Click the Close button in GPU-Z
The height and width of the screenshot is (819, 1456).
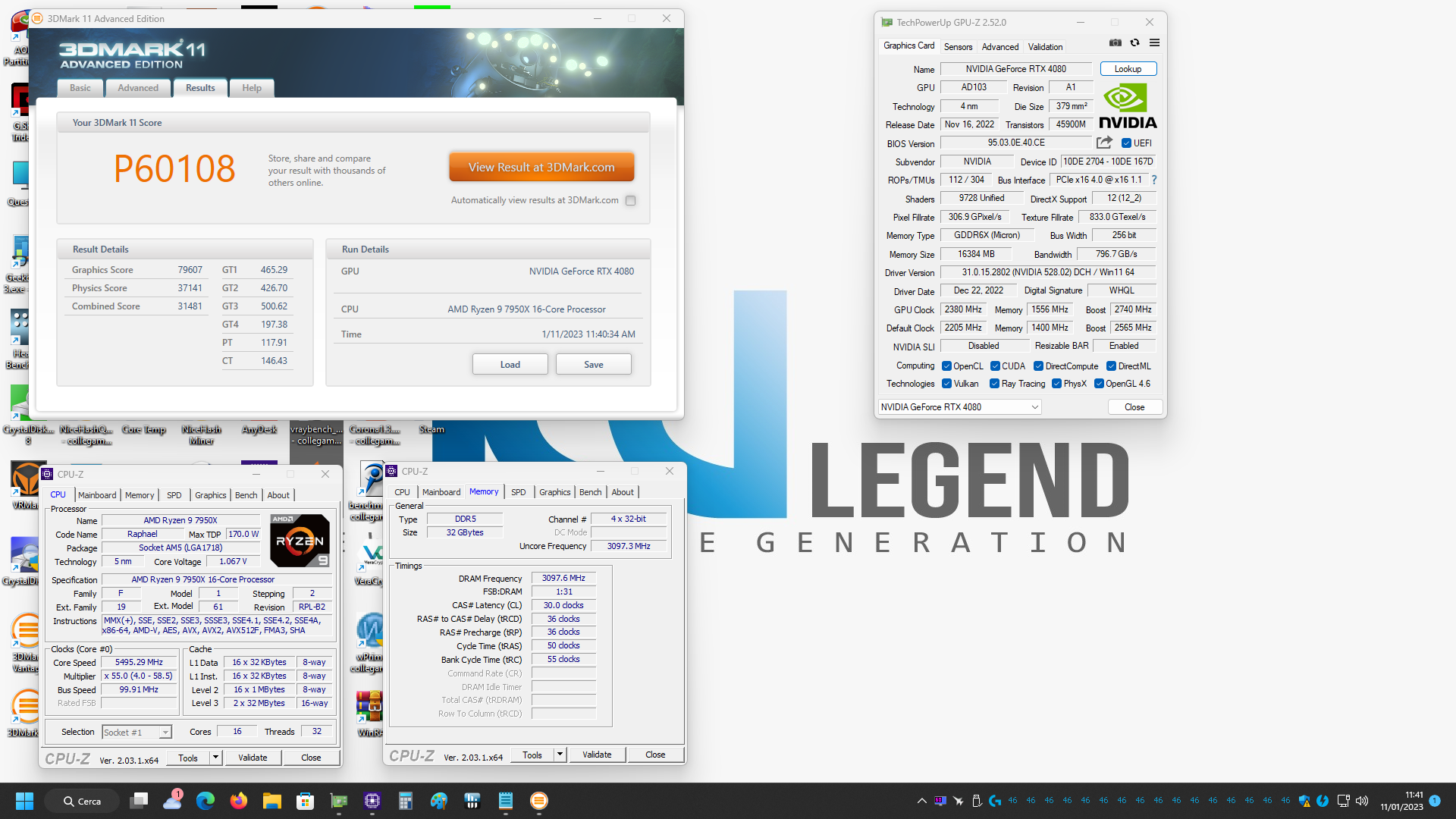(x=1134, y=407)
